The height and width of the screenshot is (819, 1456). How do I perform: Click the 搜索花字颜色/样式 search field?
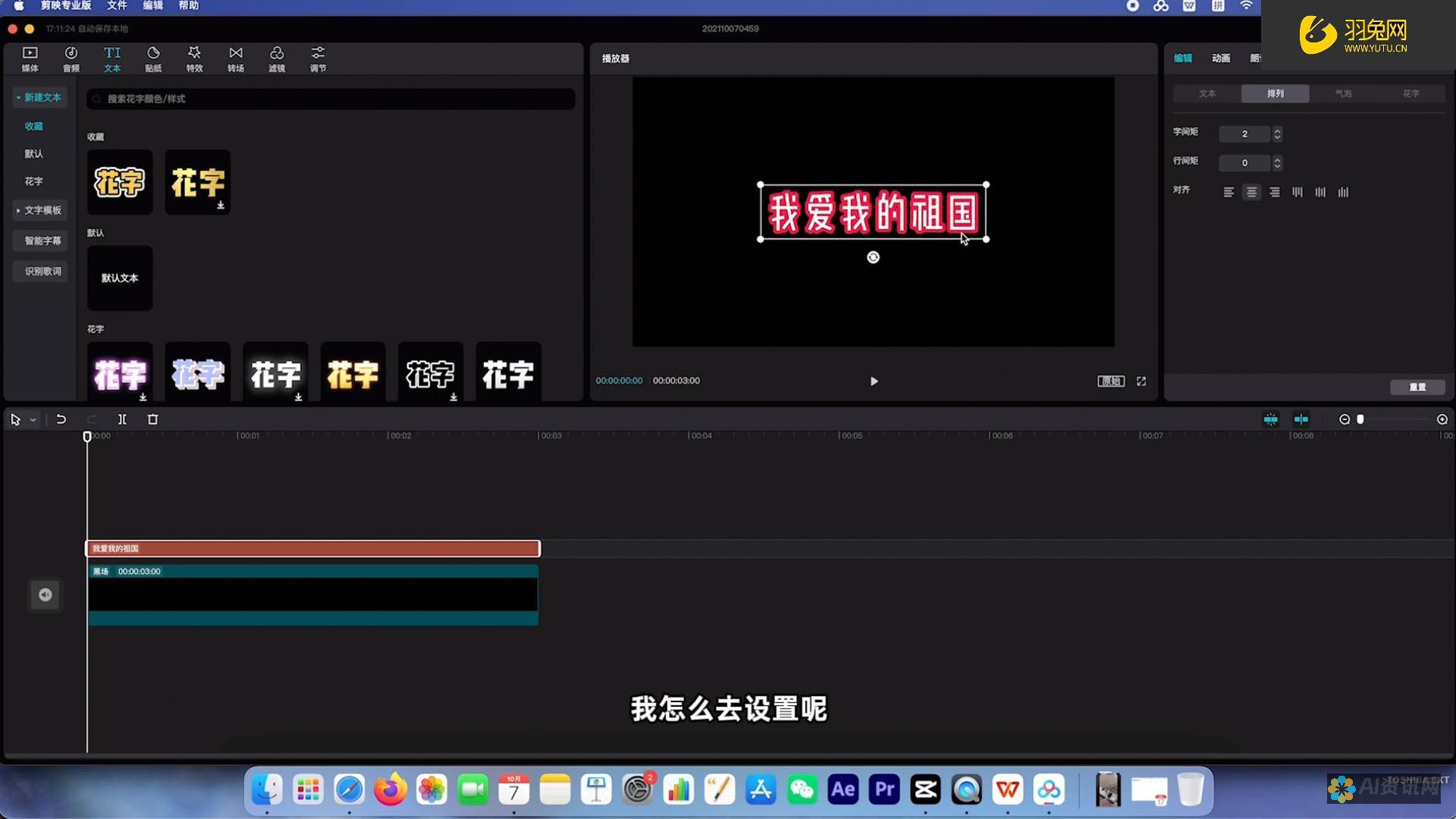click(x=331, y=99)
